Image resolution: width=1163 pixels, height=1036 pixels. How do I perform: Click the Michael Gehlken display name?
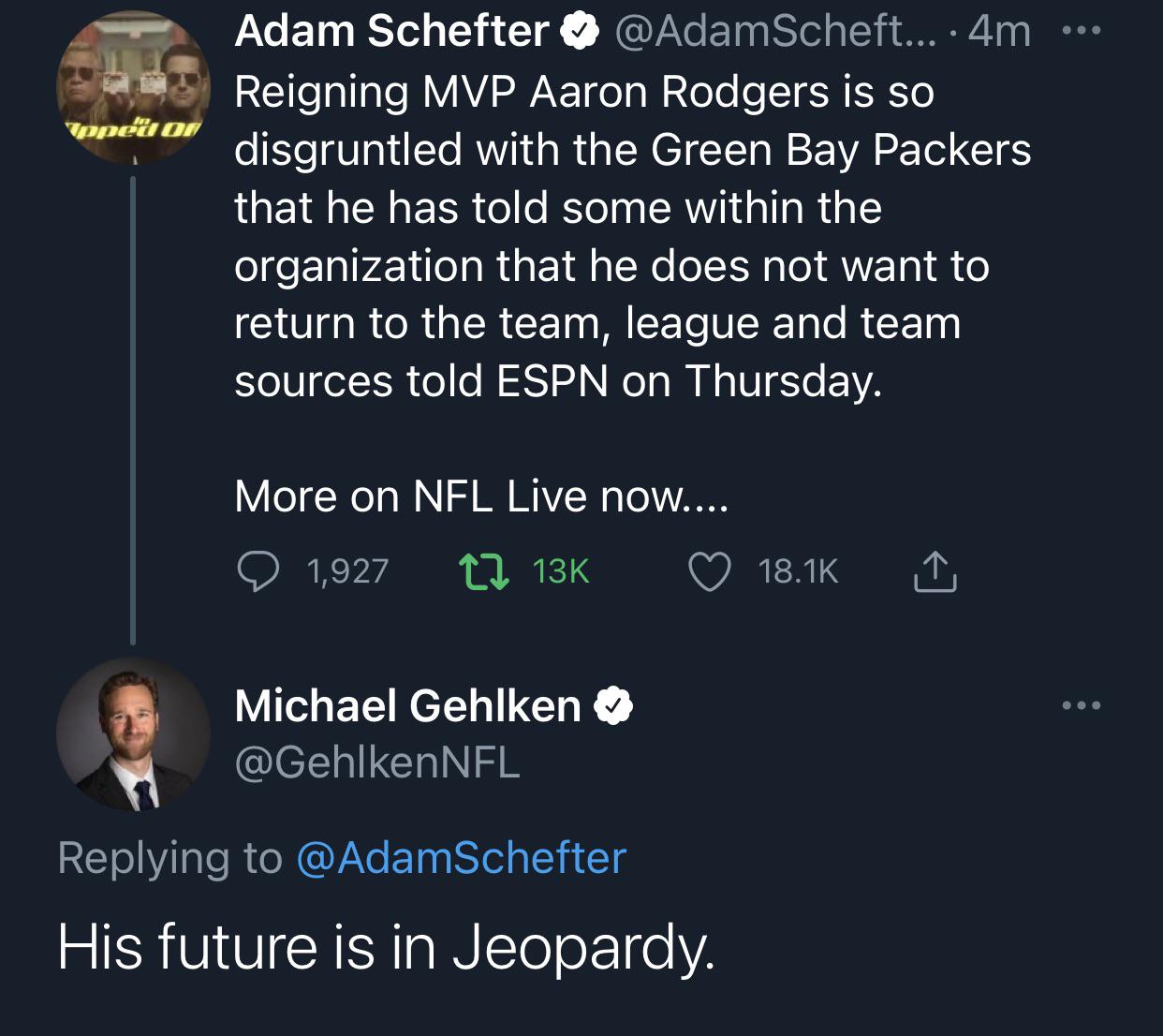408,706
